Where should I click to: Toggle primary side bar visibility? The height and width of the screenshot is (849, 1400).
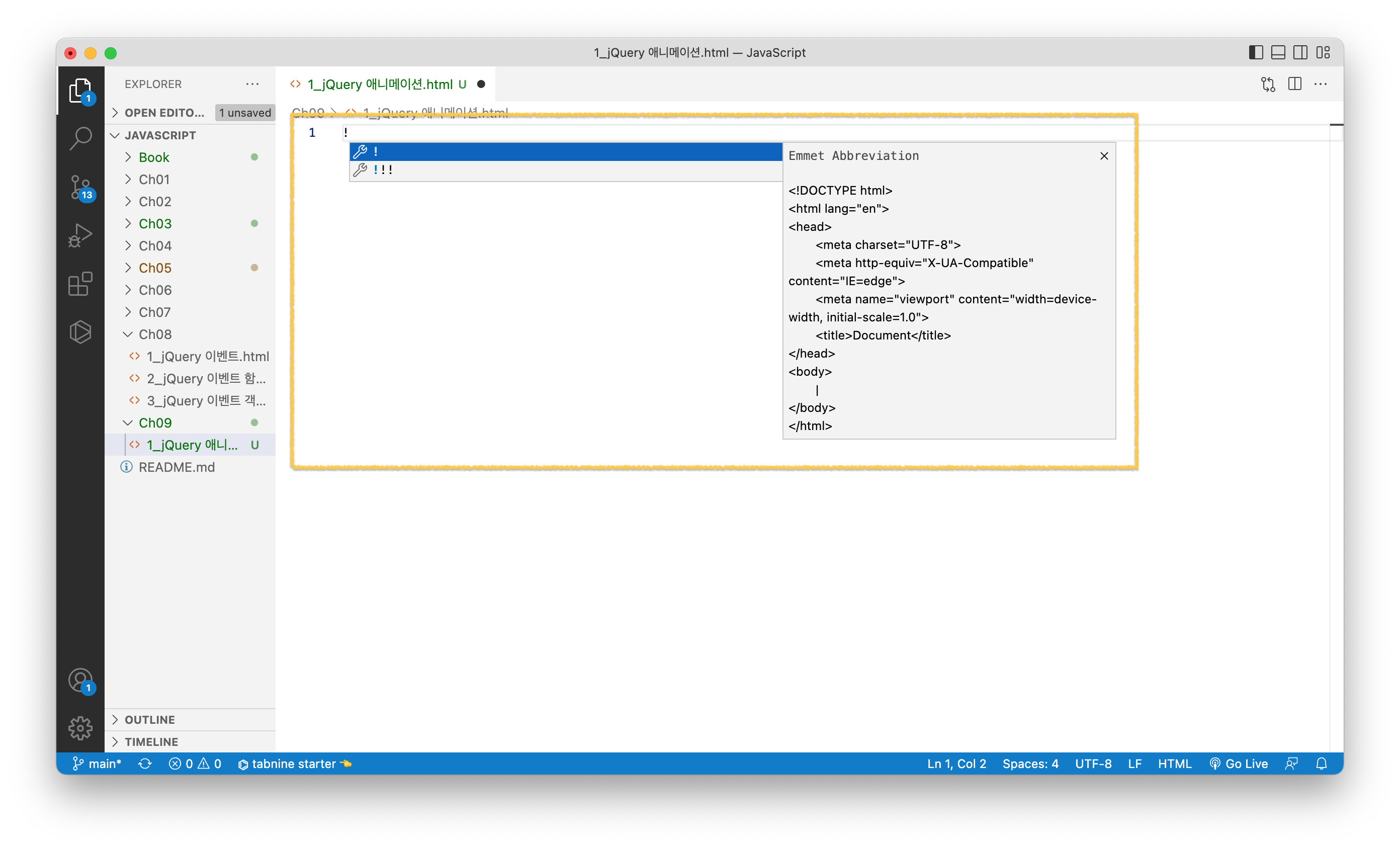1256,53
